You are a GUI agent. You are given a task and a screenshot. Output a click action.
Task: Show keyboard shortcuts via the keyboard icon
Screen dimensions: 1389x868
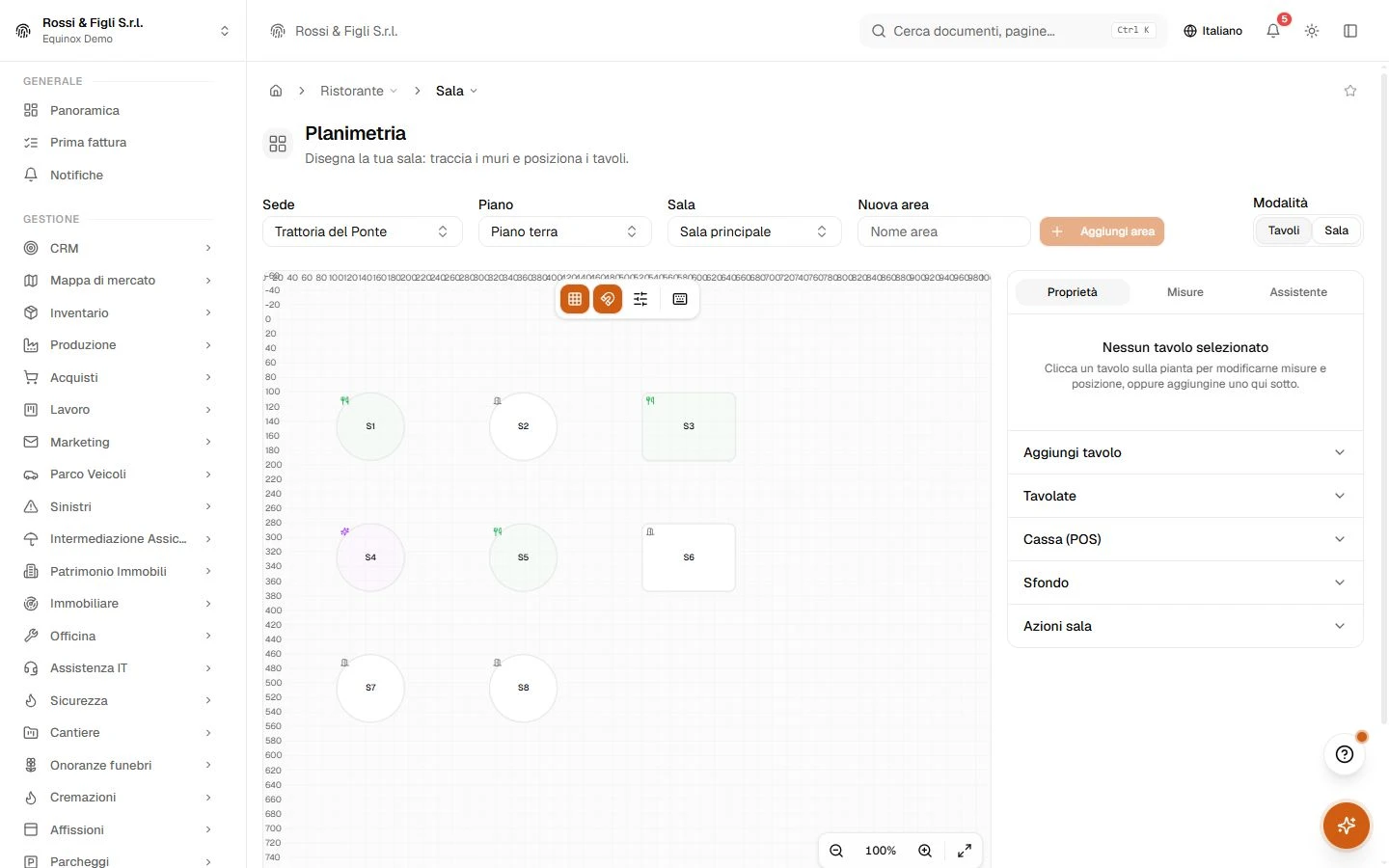[x=680, y=299]
